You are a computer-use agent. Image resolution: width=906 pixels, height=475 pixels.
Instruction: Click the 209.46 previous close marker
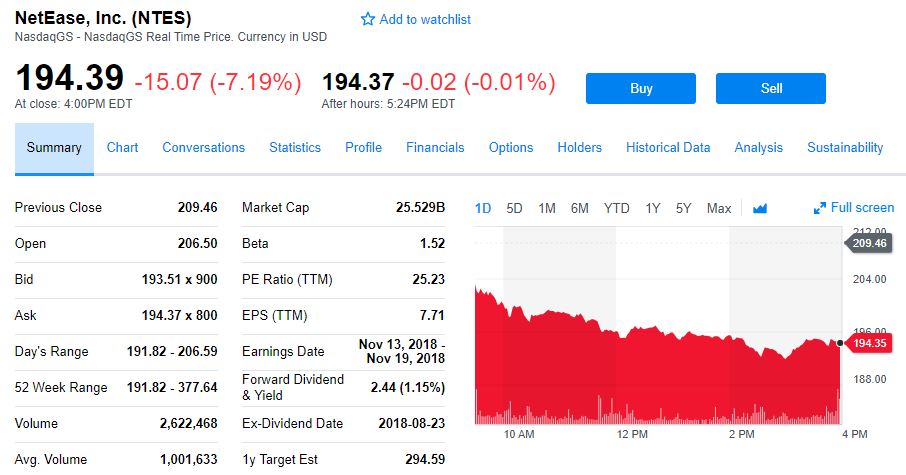pyautogui.click(x=869, y=243)
